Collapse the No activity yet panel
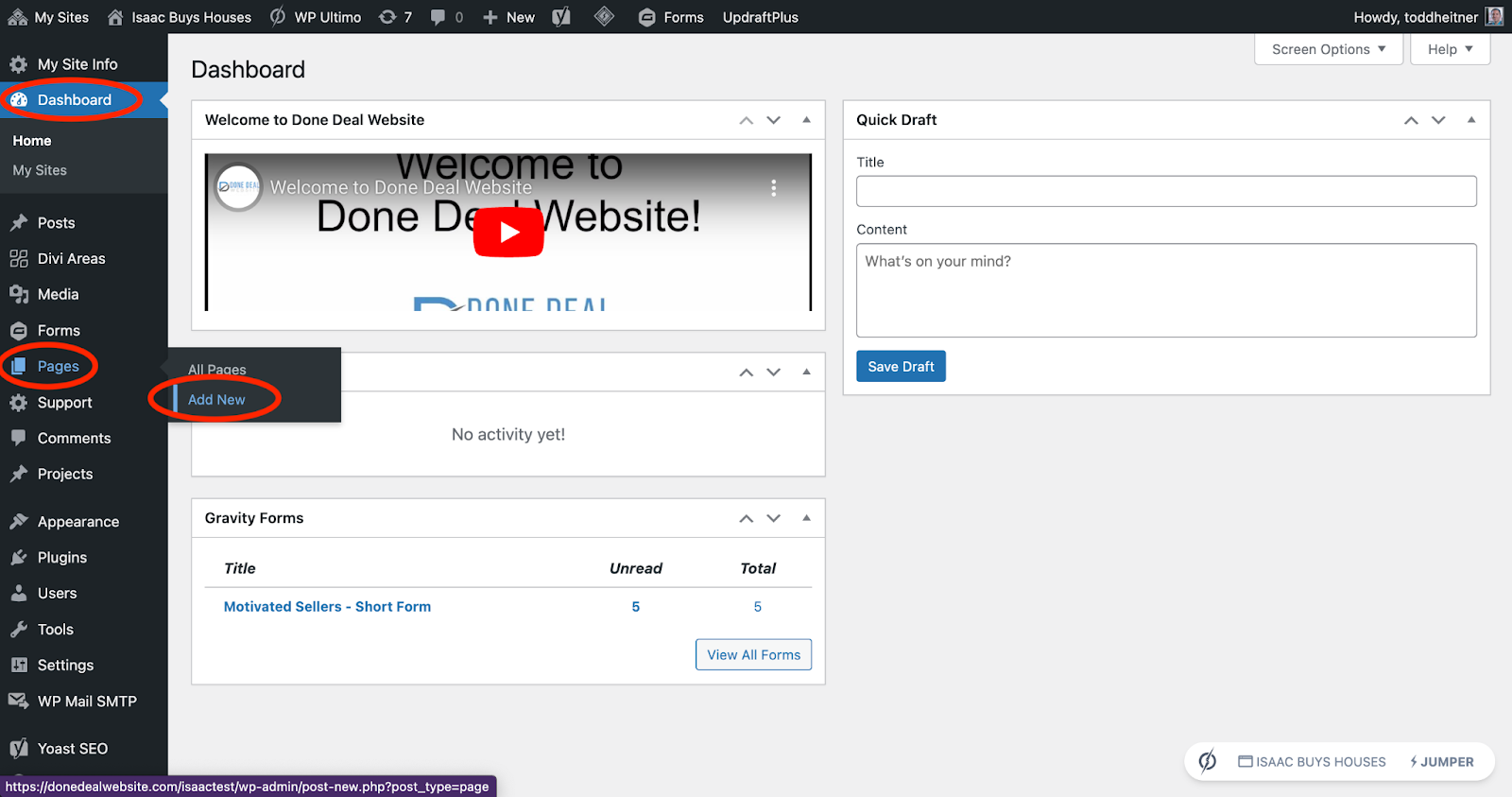This screenshot has height=797, width=1512. 806,373
